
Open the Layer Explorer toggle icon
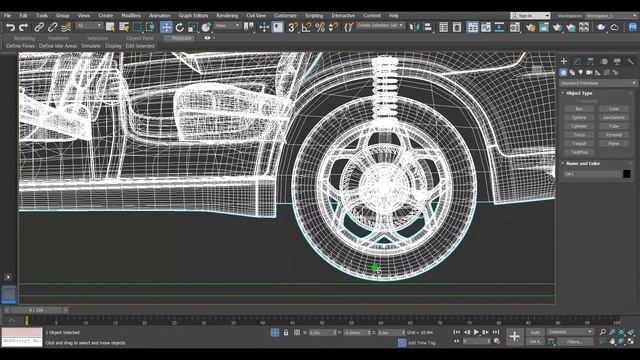click(457, 27)
